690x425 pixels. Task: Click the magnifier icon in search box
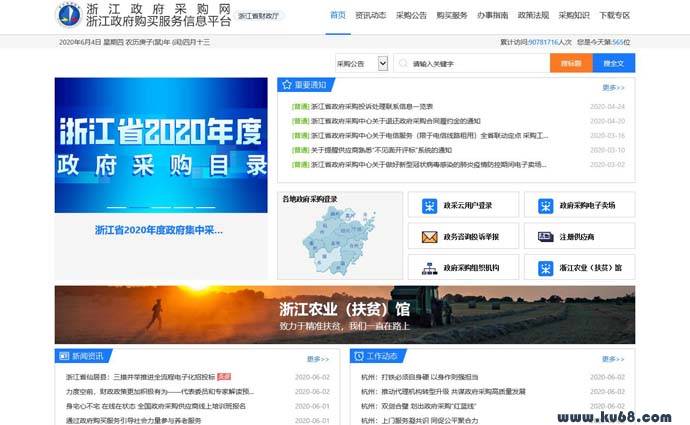pos(402,63)
